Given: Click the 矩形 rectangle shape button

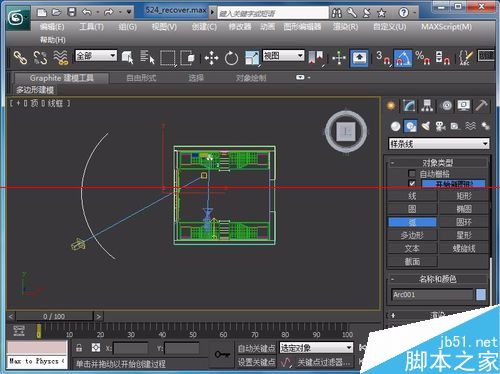Looking at the screenshot, I should pos(464,196).
